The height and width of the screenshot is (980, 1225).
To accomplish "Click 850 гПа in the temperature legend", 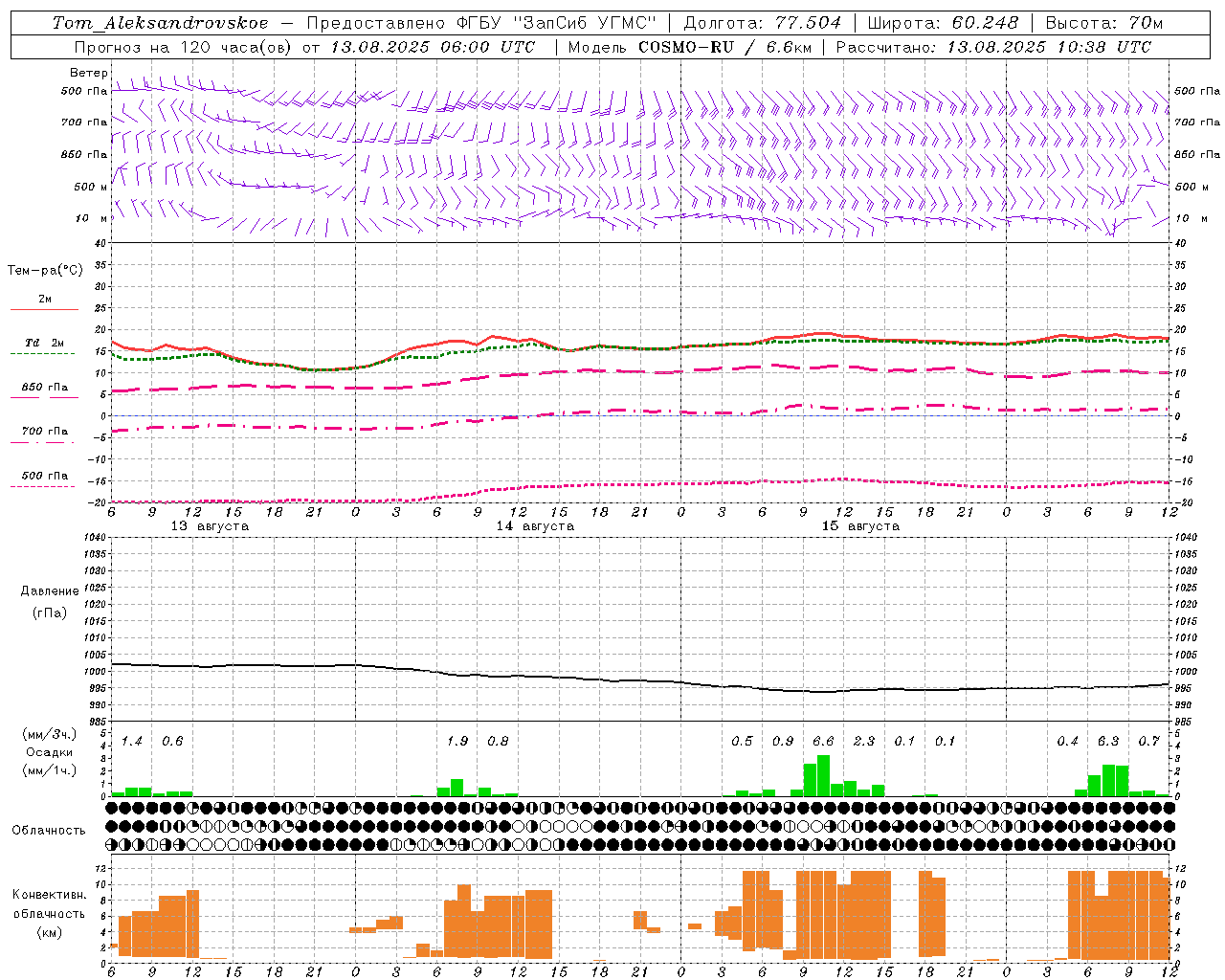I will click(x=45, y=388).
